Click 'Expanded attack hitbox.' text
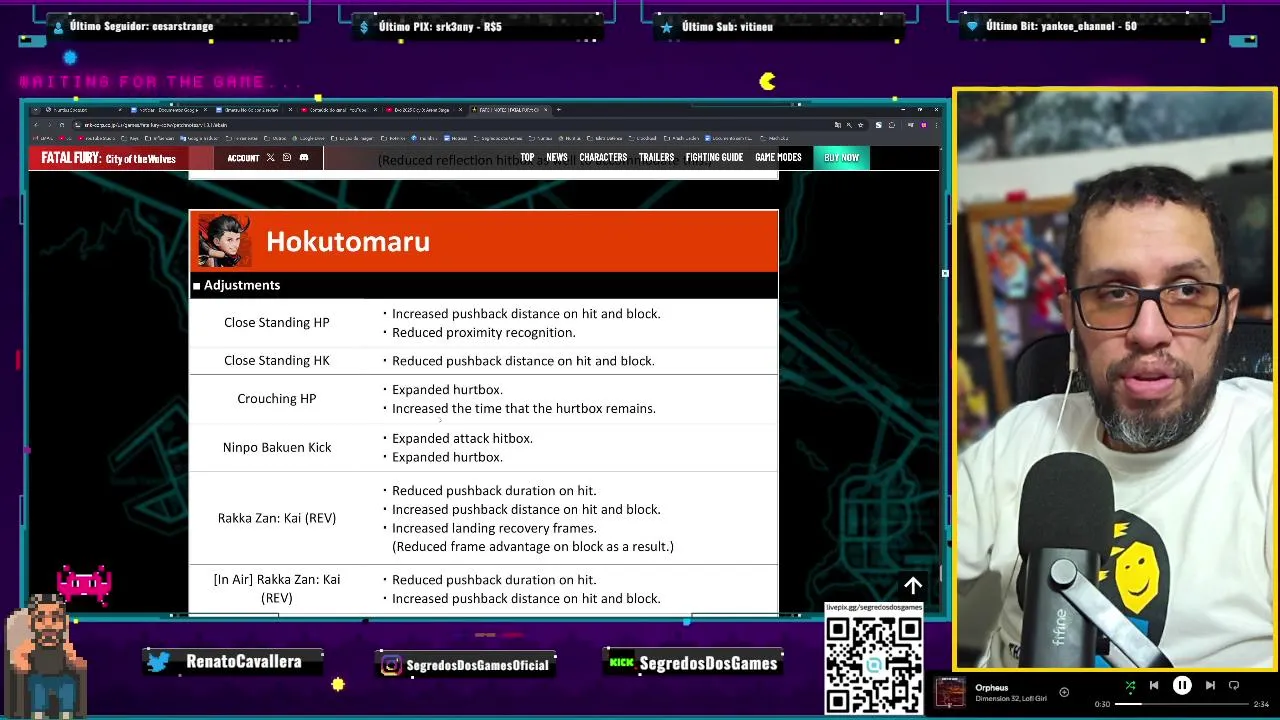 [x=462, y=438]
